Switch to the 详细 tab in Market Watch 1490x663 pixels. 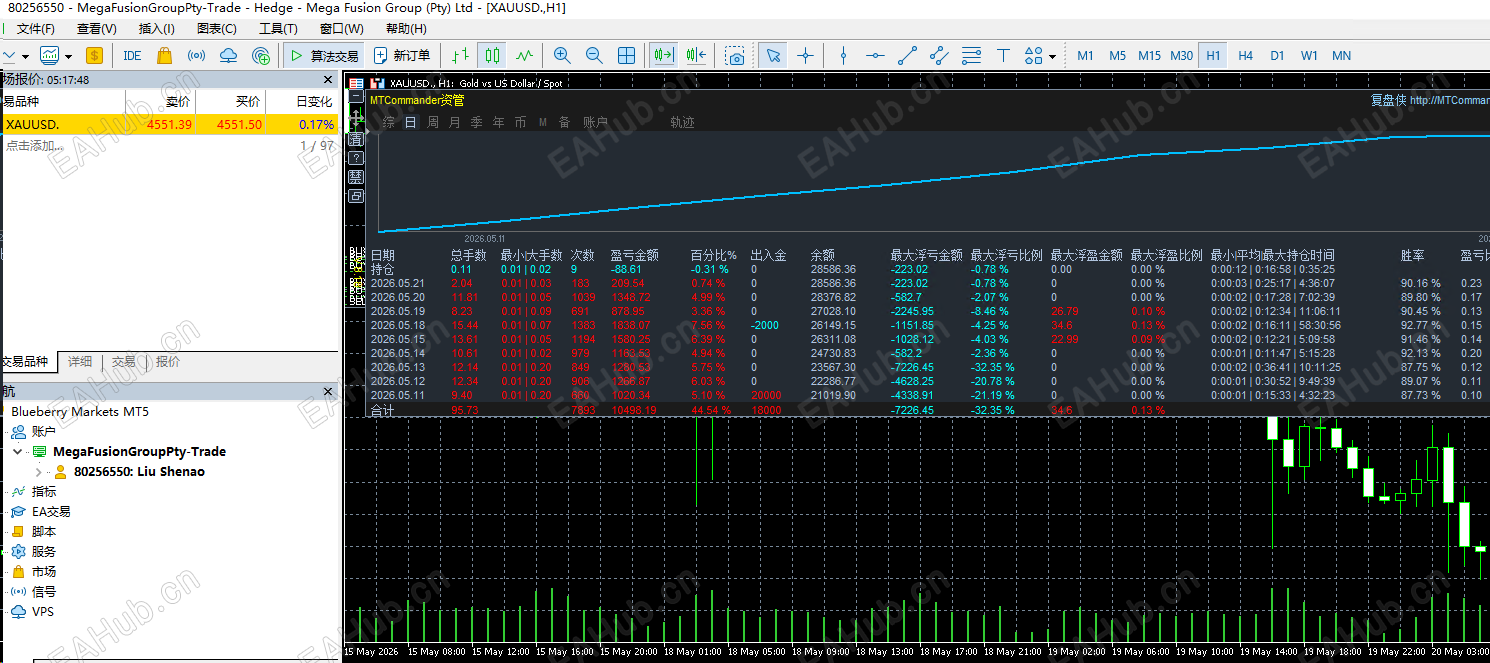[80, 362]
